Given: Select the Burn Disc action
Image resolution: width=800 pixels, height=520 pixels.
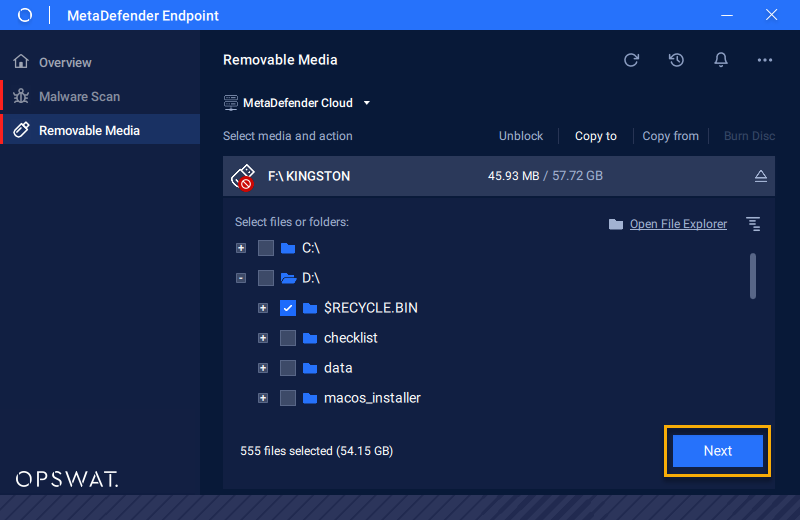Looking at the screenshot, I should (x=749, y=136).
